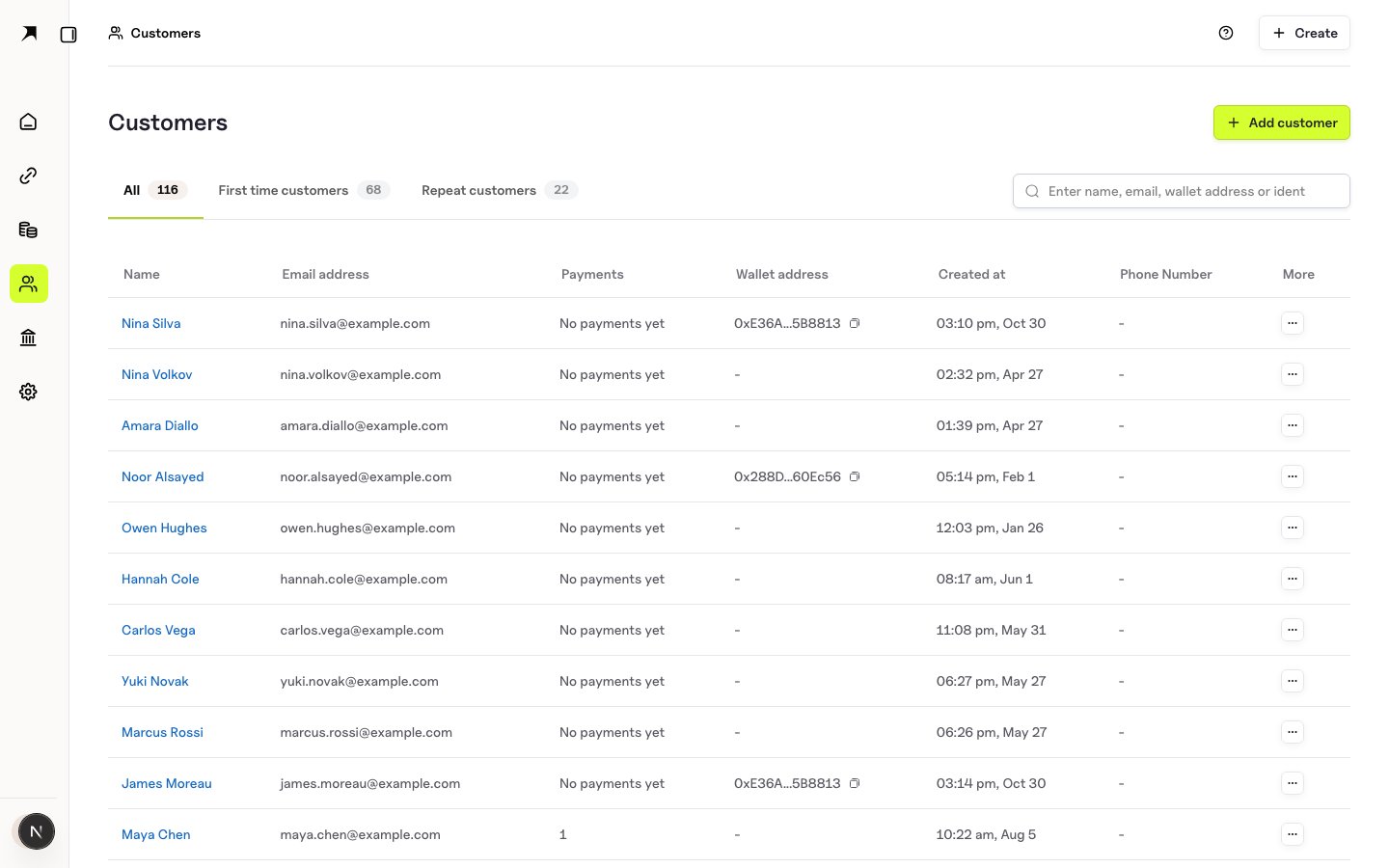Click the 0x288D...60Ec56 wallet address

787,476
